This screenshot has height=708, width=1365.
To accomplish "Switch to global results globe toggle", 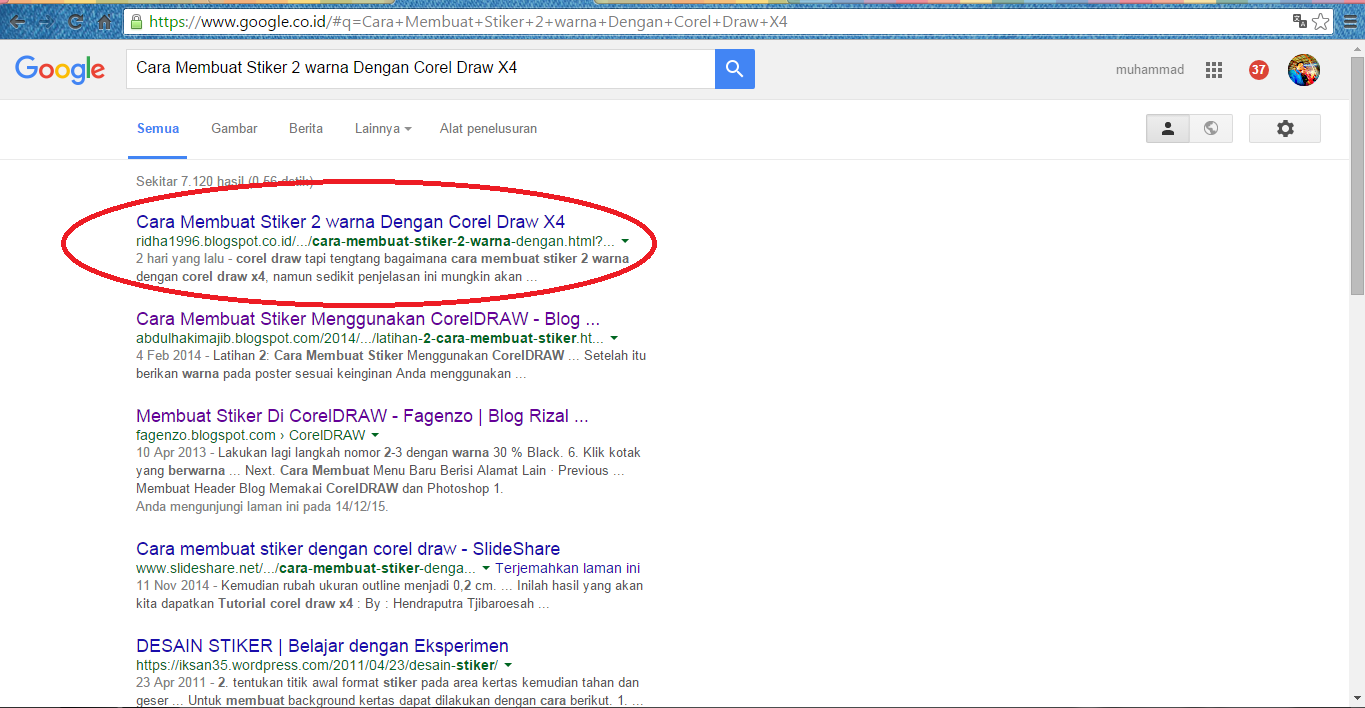I will click(x=1211, y=128).
